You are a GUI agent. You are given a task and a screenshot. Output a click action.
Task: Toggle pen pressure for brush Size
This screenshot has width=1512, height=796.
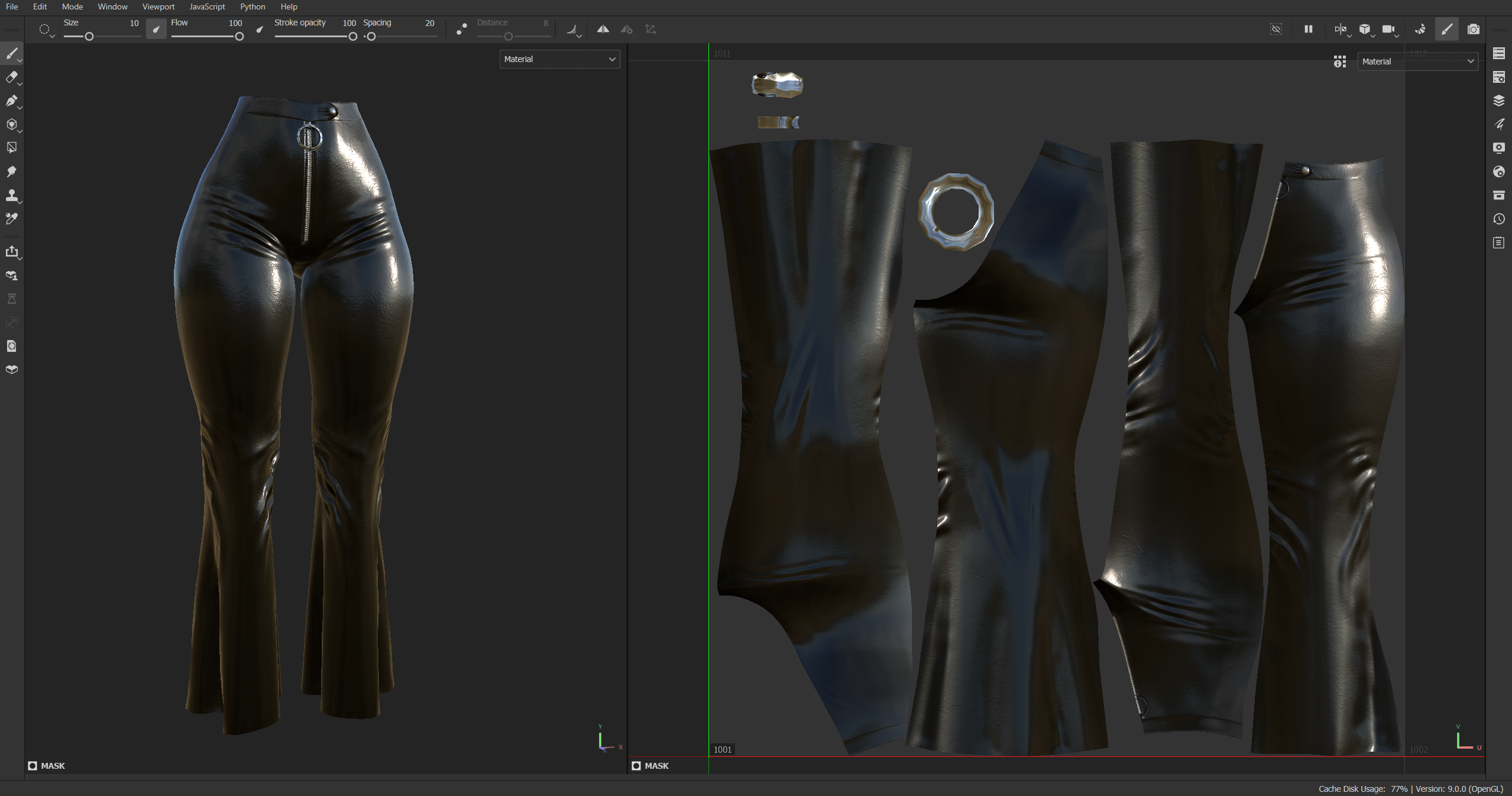[156, 29]
